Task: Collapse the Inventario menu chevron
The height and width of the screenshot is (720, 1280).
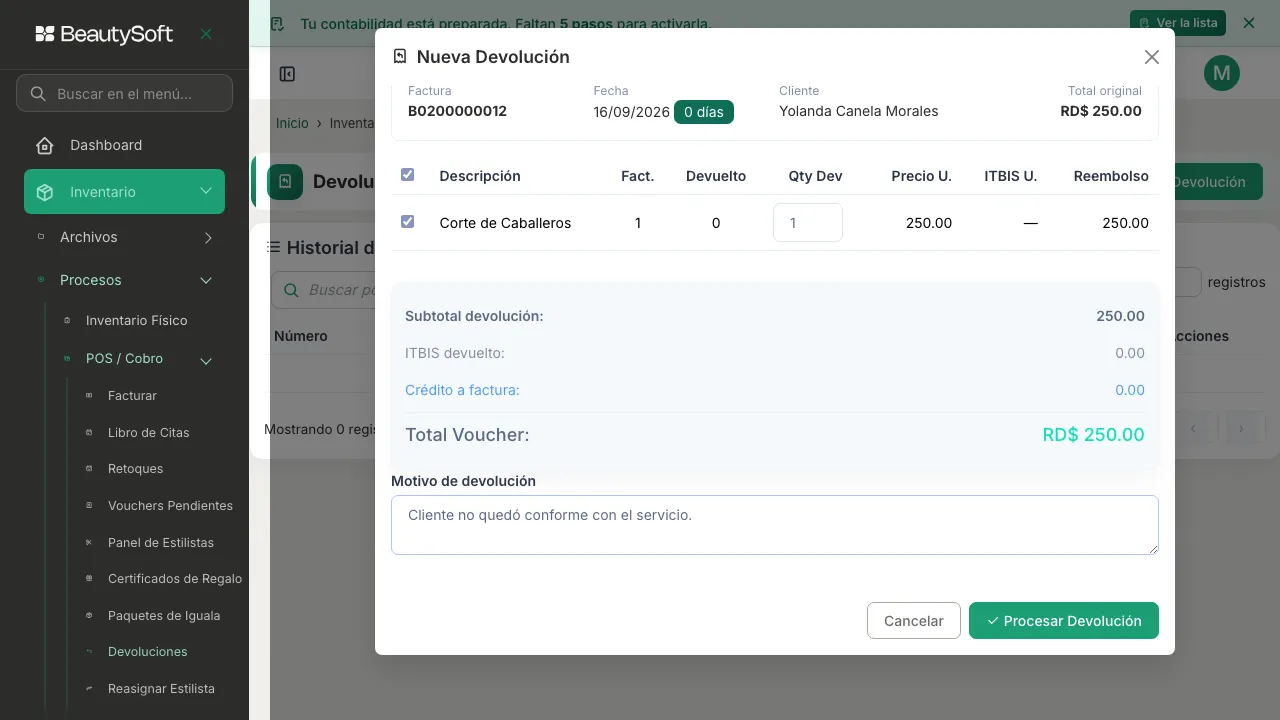Action: point(206,191)
